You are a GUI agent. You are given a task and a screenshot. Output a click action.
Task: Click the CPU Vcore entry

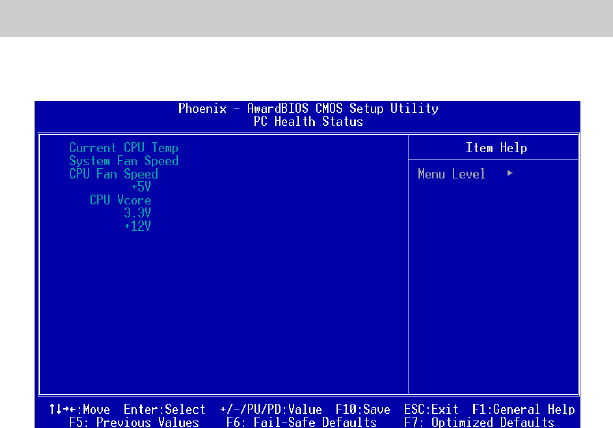tap(120, 200)
